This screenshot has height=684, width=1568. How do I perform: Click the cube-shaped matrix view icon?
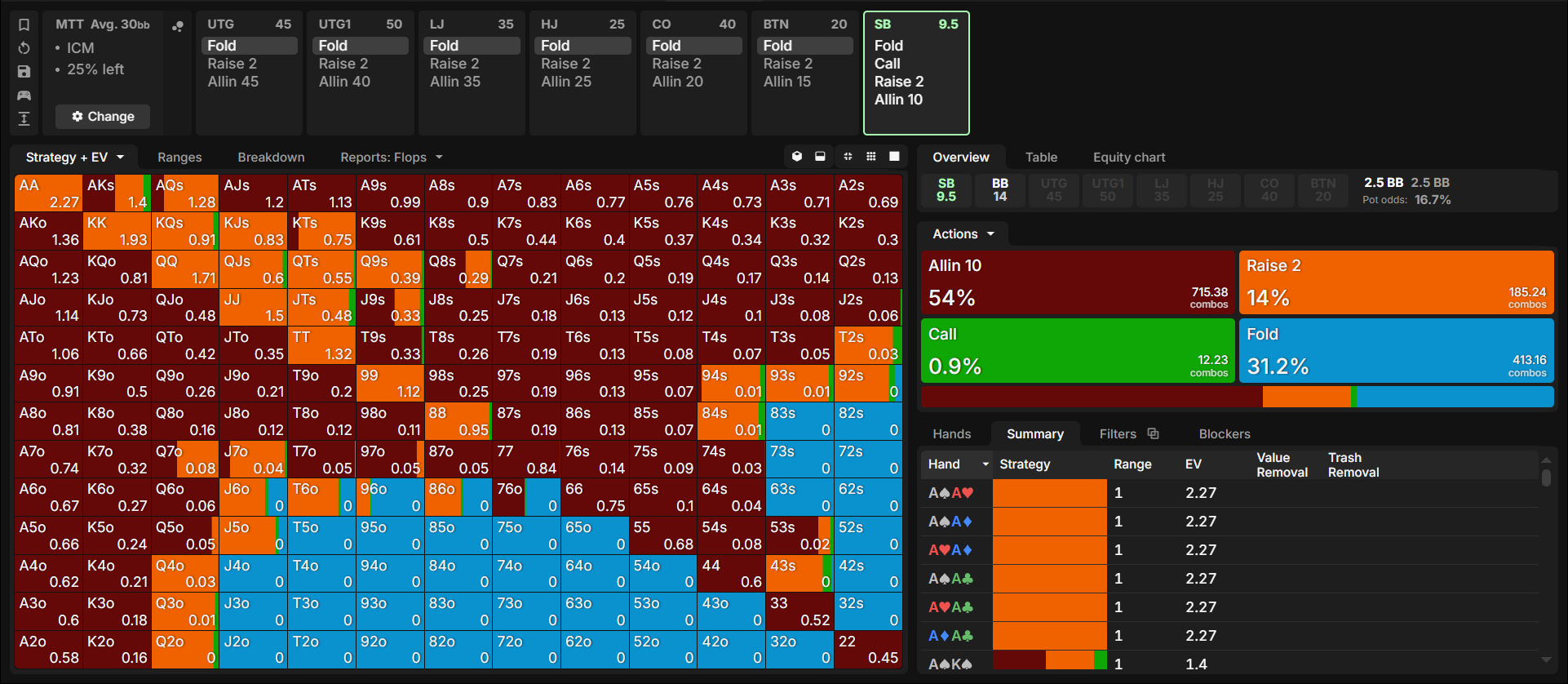point(797,157)
